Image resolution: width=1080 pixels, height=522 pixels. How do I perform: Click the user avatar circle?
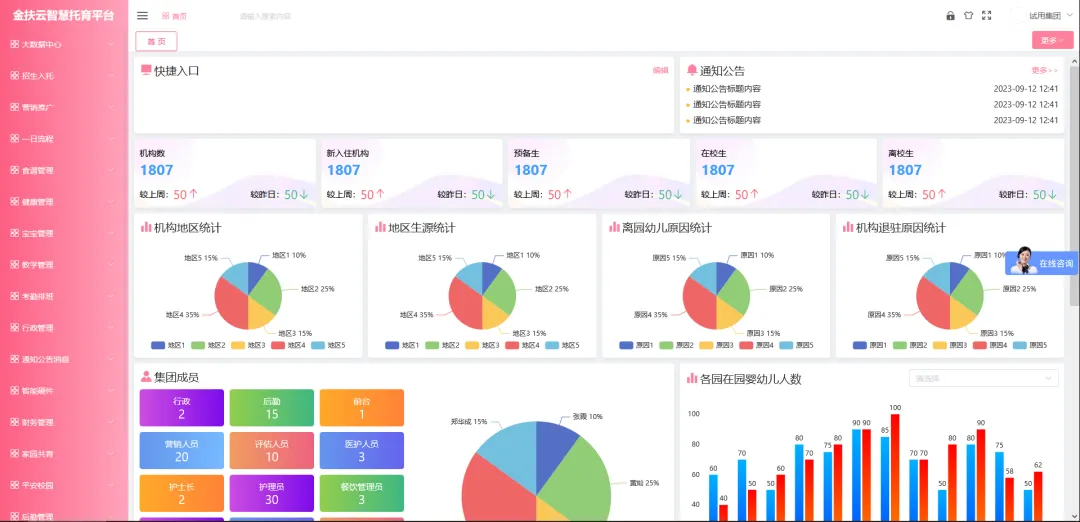[1017, 16]
